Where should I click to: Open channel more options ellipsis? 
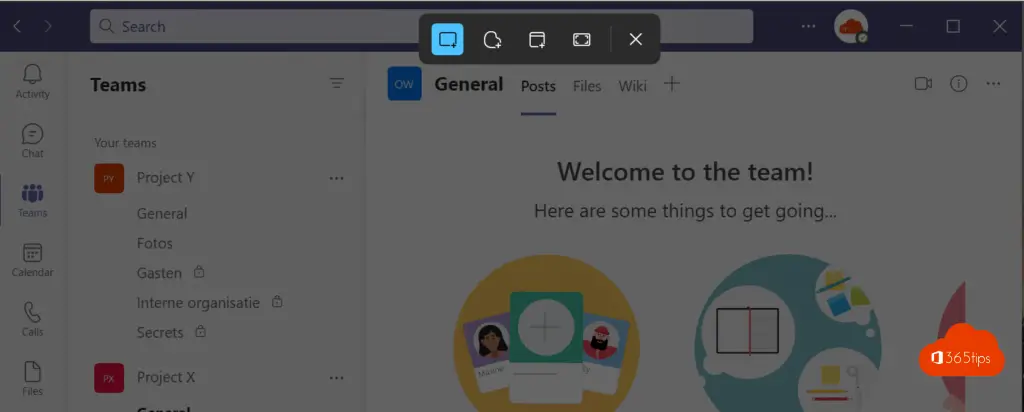pyautogui.click(x=993, y=84)
